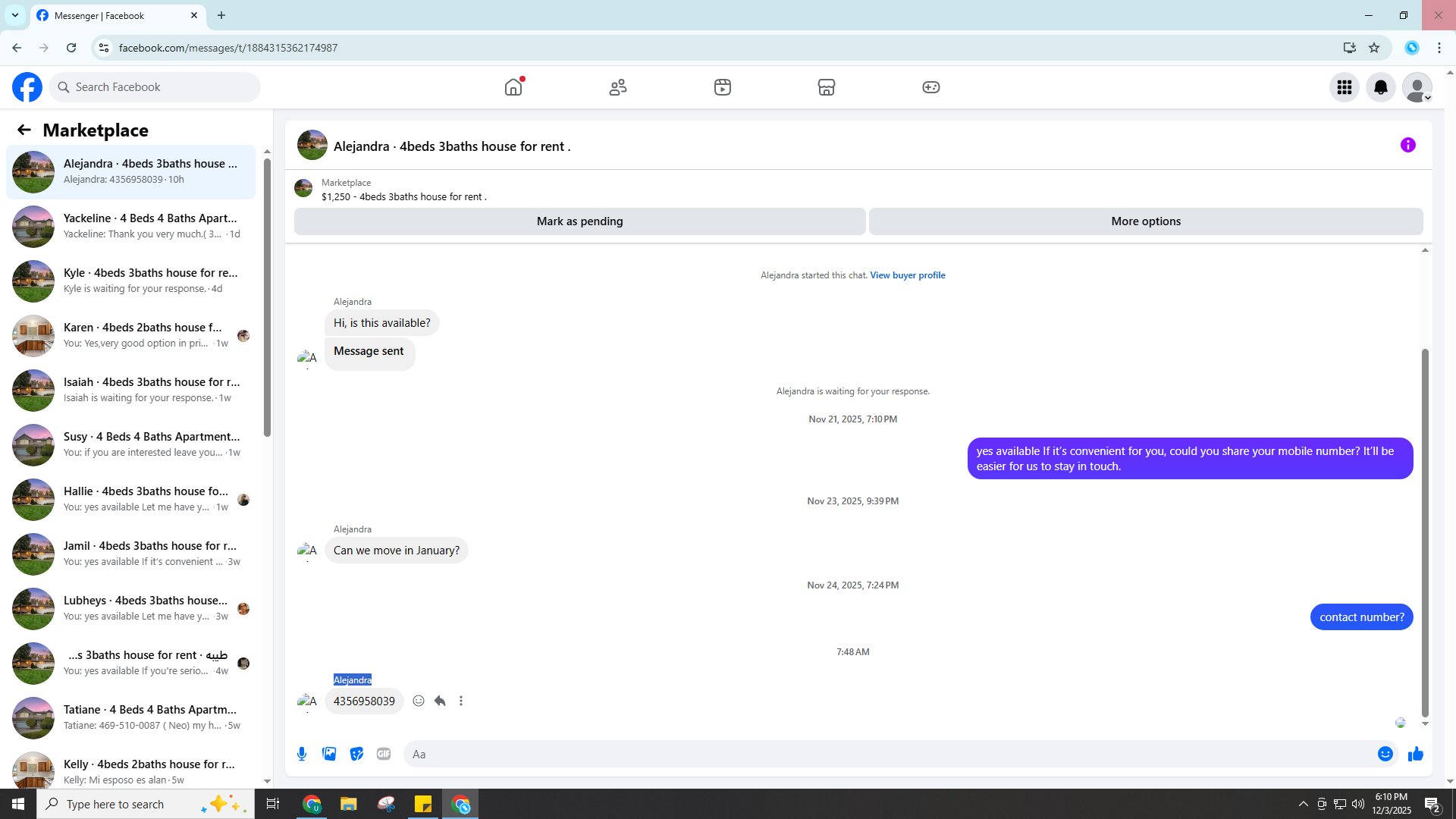This screenshot has width=1456, height=819.
Task: View site information in address bar
Action: (x=104, y=48)
